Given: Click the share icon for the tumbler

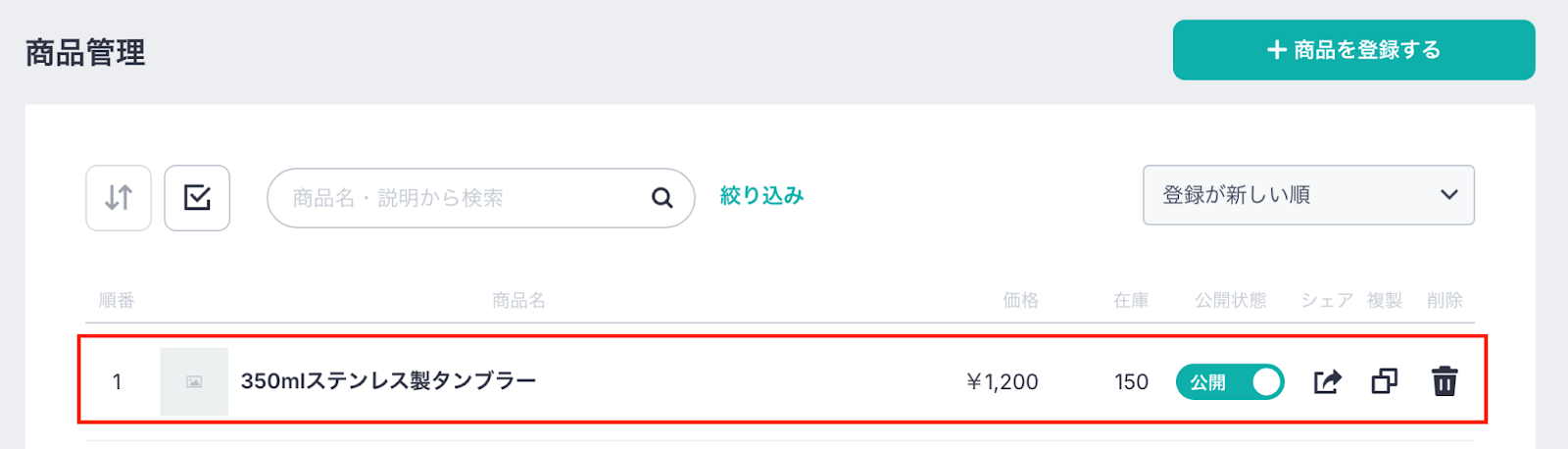Looking at the screenshot, I should [1327, 381].
